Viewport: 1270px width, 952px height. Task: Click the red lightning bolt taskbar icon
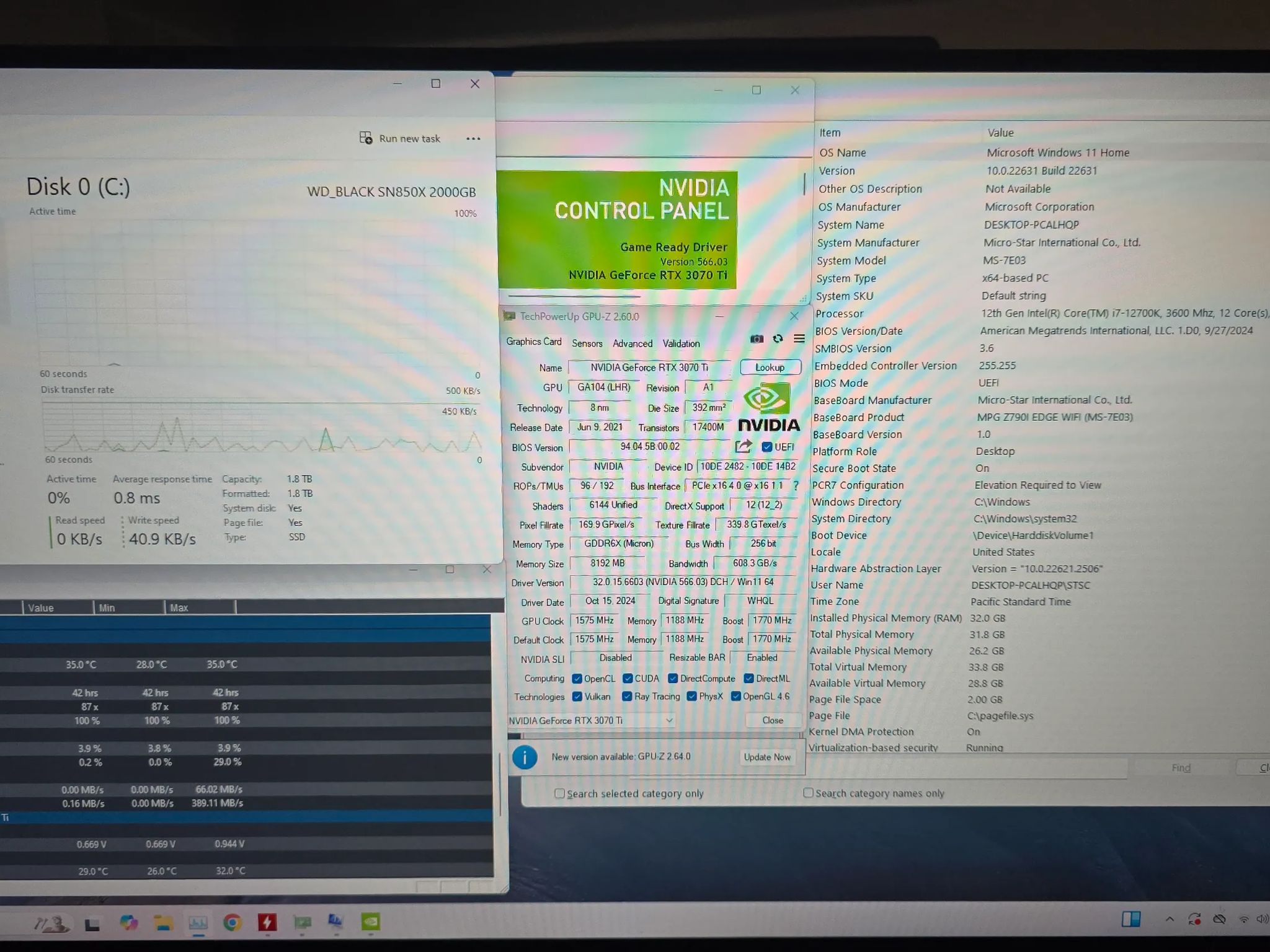267,923
